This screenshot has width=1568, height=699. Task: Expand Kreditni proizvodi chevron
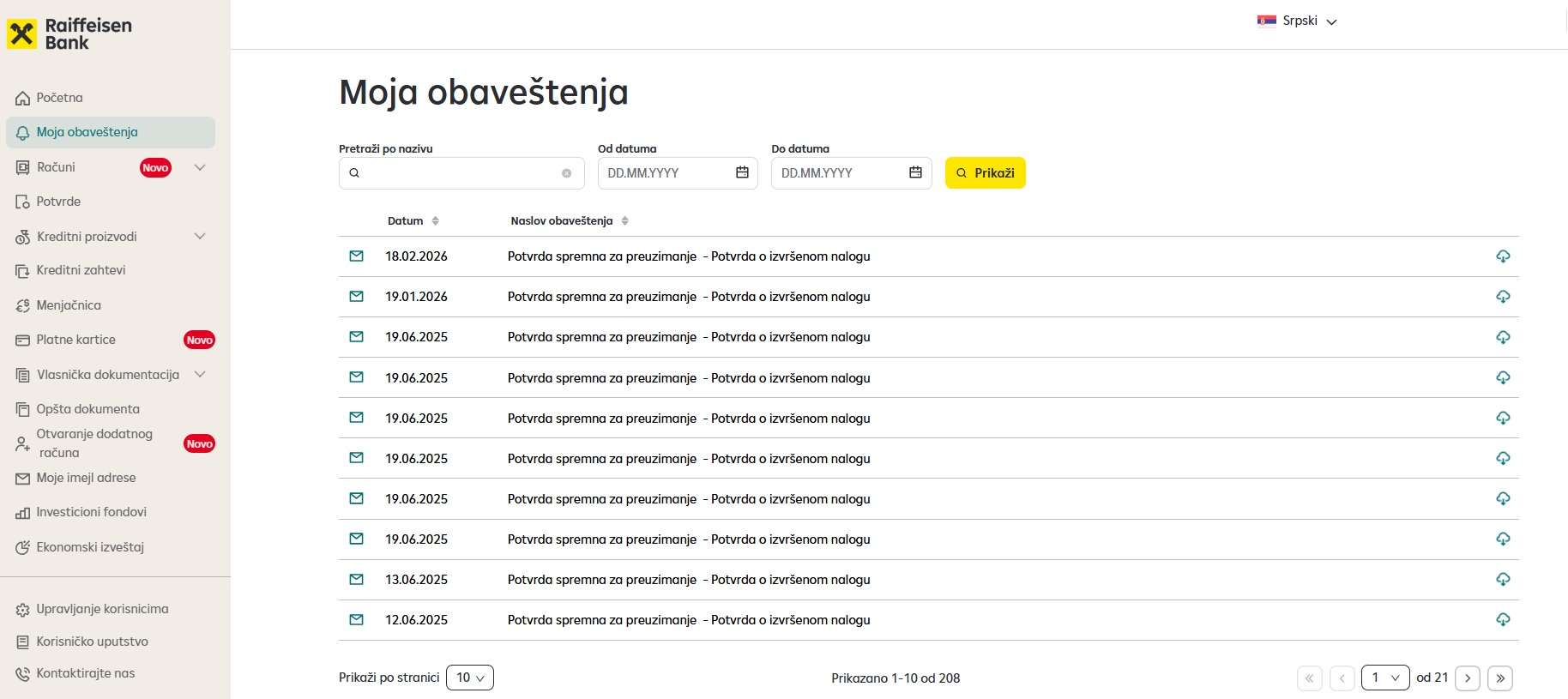[x=200, y=236]
